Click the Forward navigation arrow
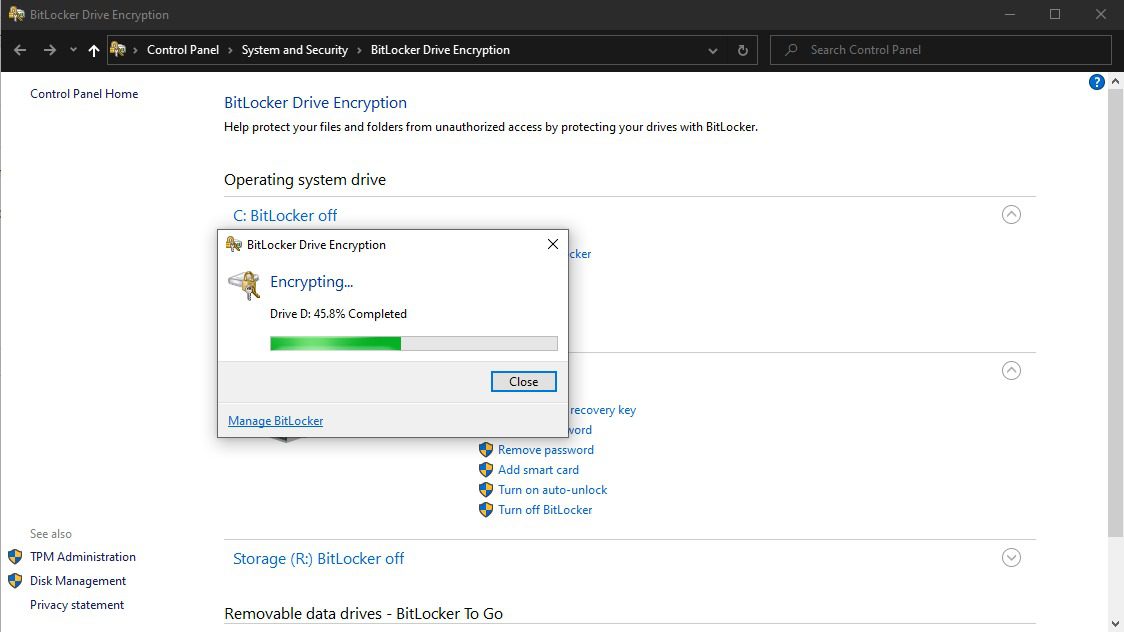The height and width of the screenshot is (632, 1124). point(50,50)
